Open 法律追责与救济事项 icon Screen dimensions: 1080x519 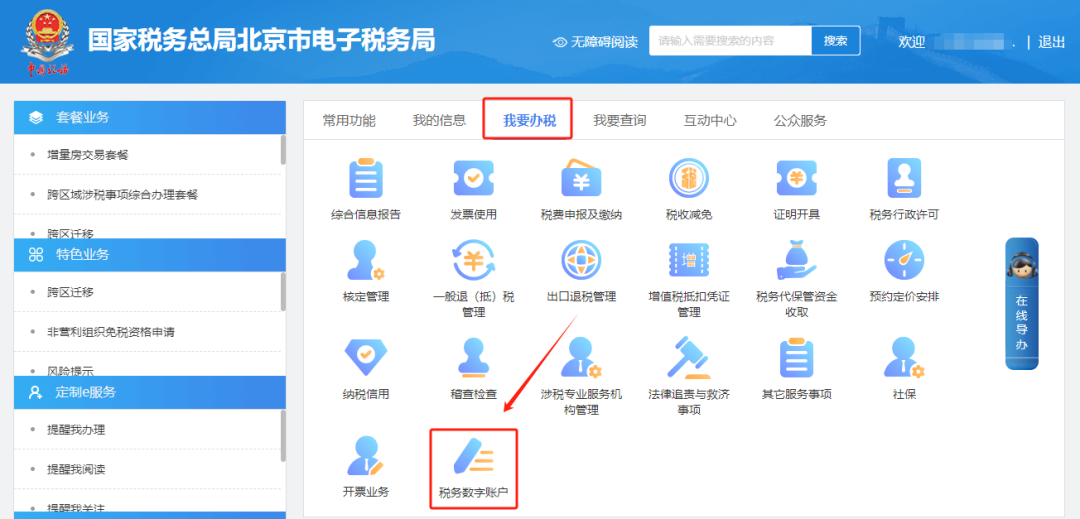point(689,358)
